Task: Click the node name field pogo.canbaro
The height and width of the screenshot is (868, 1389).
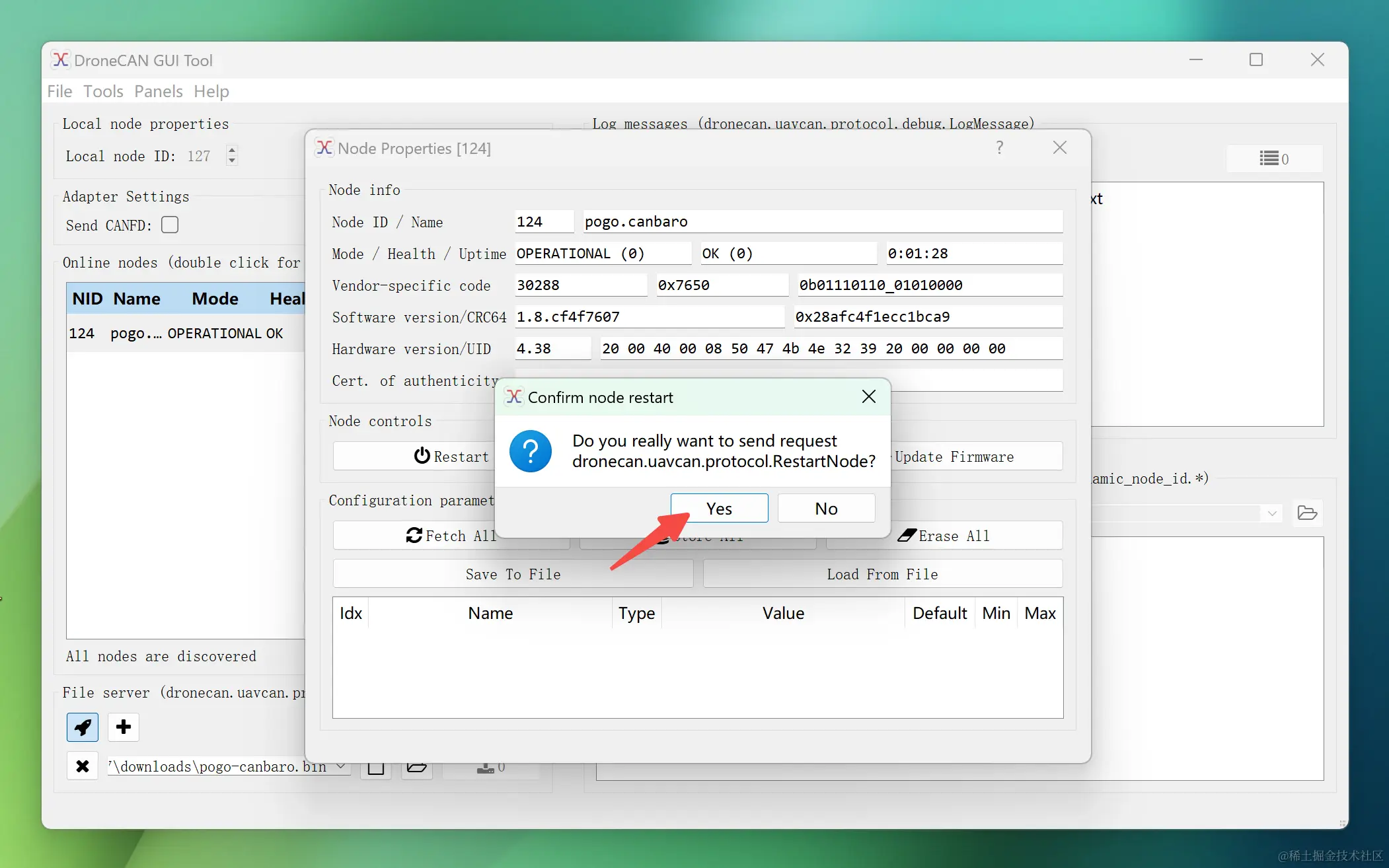Action: point(822,222)
